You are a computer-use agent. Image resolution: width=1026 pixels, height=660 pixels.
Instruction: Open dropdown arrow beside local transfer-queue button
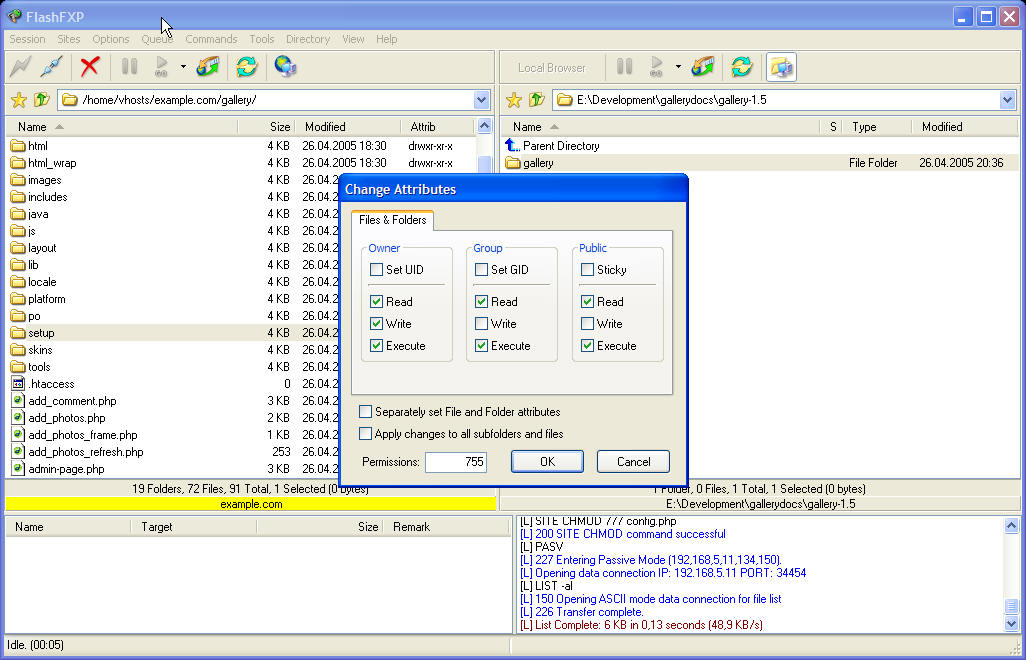(x=679, y=67)
